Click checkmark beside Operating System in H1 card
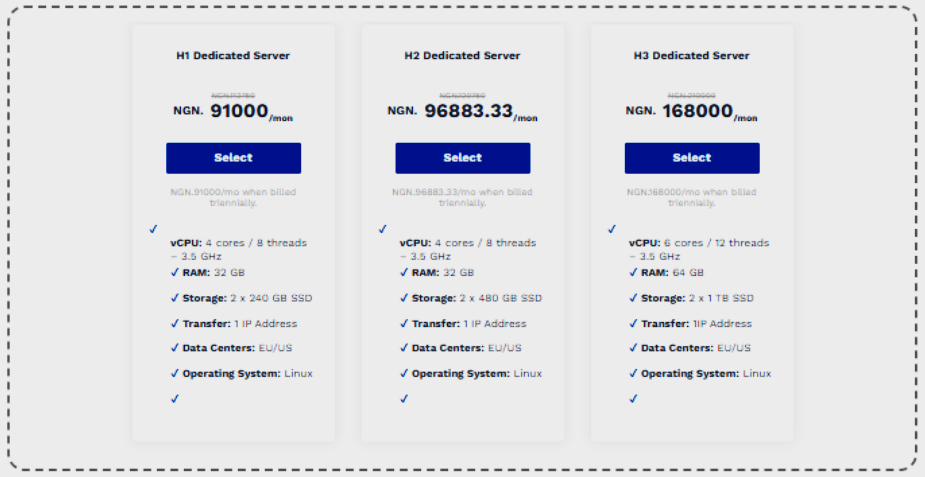This screenshot has width=925, height=477. click(x=175, y=374)
